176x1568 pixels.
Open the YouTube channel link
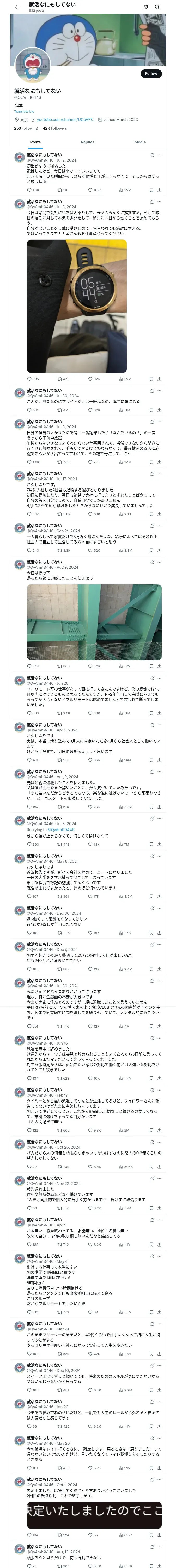[65, 120]
